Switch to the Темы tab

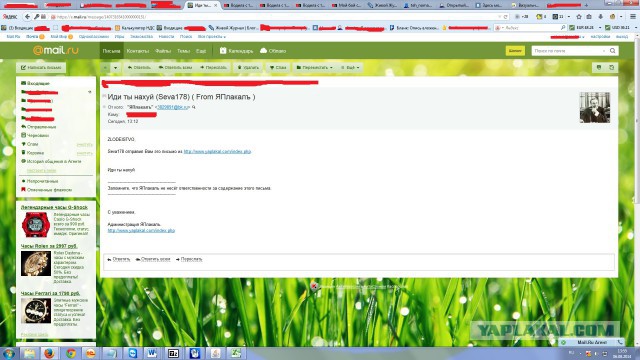tap(183, 51)
